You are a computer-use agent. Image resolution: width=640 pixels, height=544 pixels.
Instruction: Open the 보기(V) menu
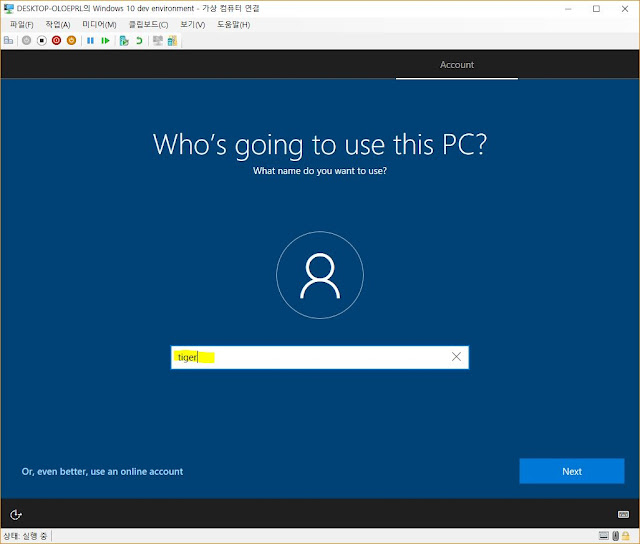(193, 24)
